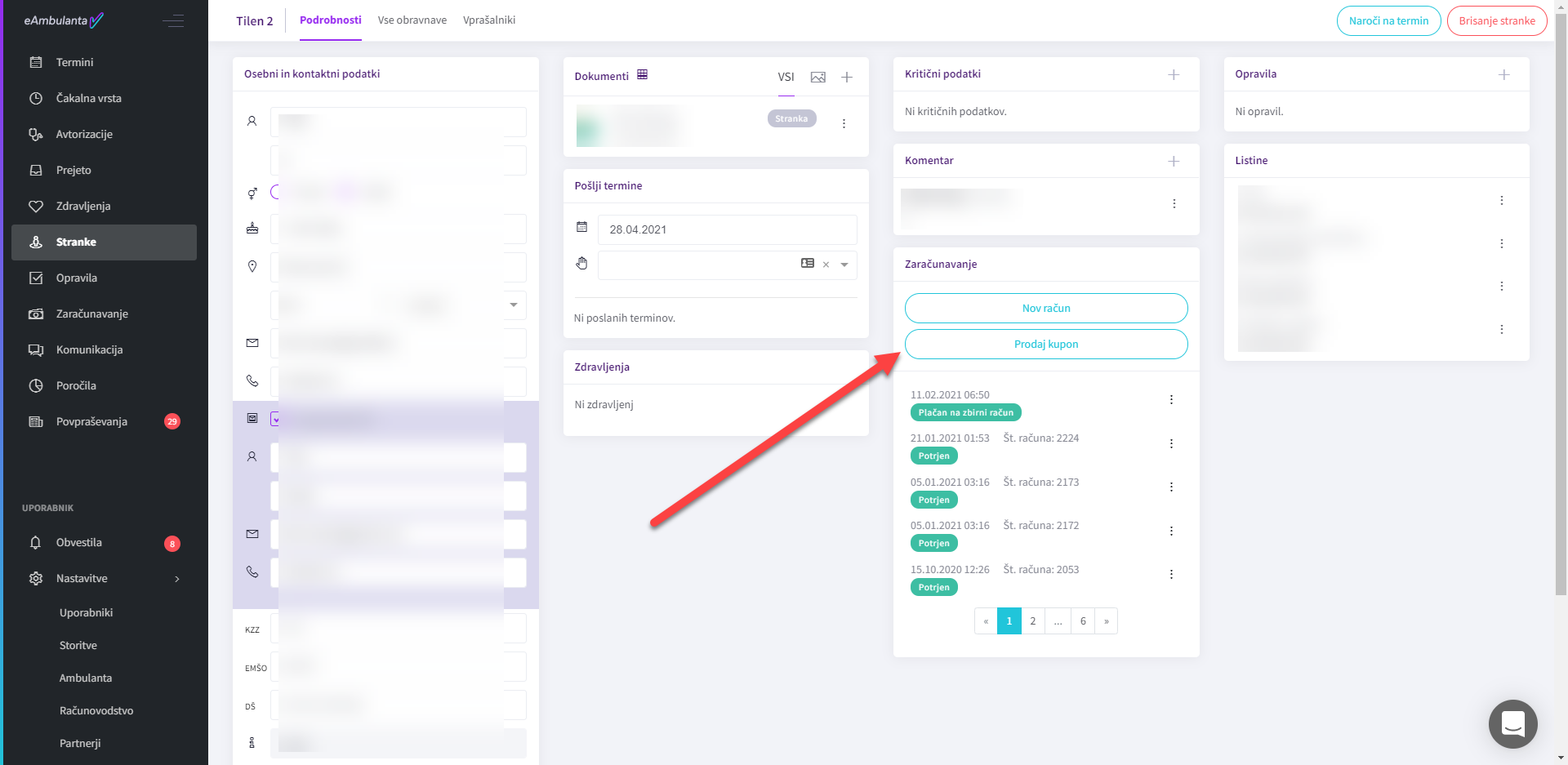
Task: Add a new comment with Komentar plus
Action: click(x=1174, y=162)
